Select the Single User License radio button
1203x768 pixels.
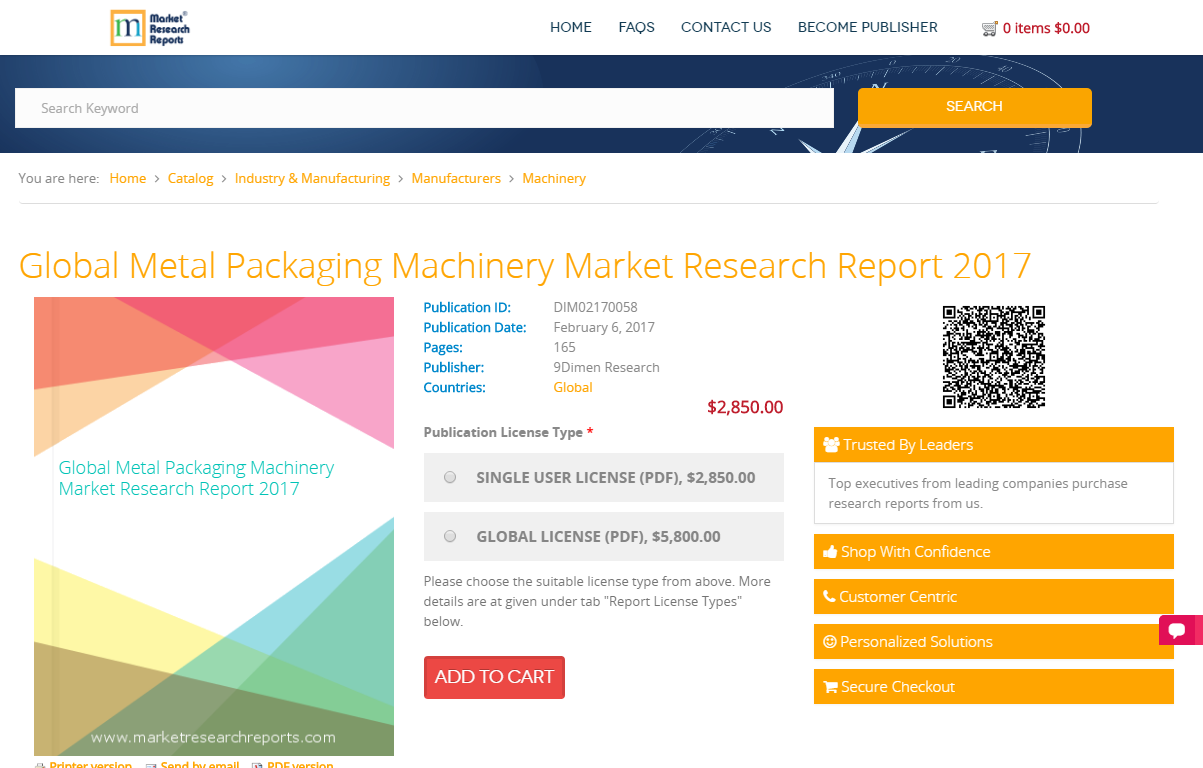pos(450,477)
